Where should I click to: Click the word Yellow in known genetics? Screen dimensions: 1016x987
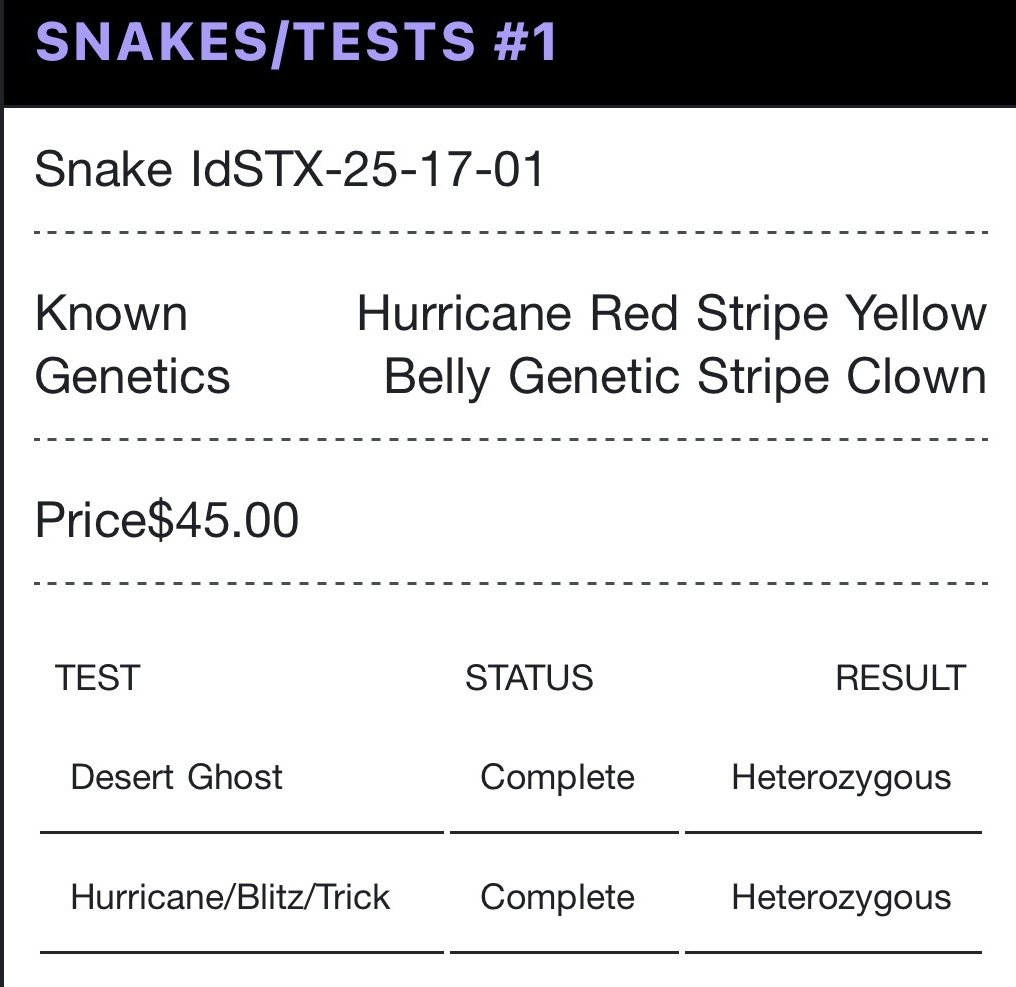pos(916,314)
